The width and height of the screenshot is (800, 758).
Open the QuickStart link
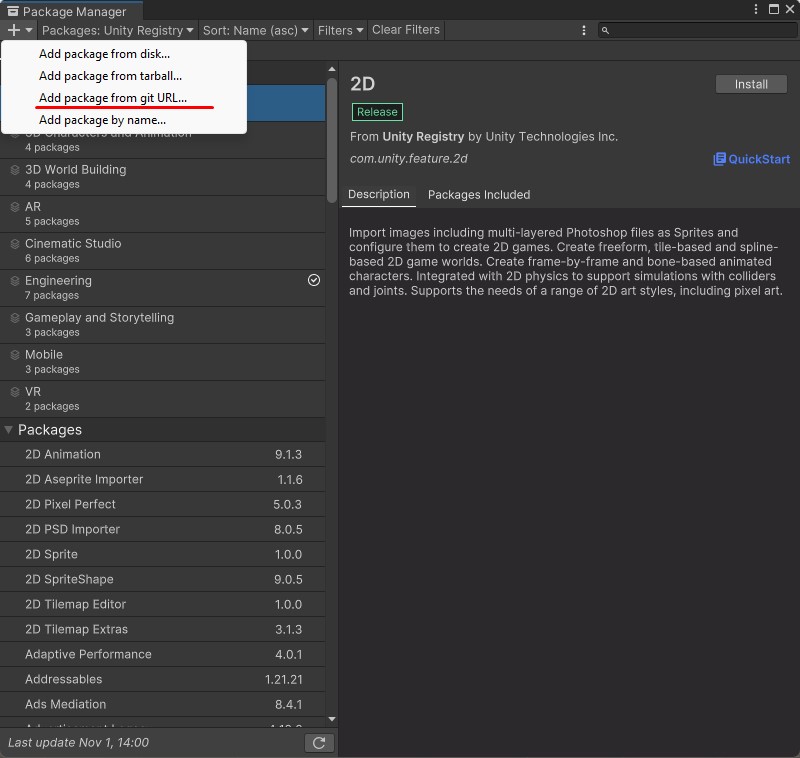(751, 159)
